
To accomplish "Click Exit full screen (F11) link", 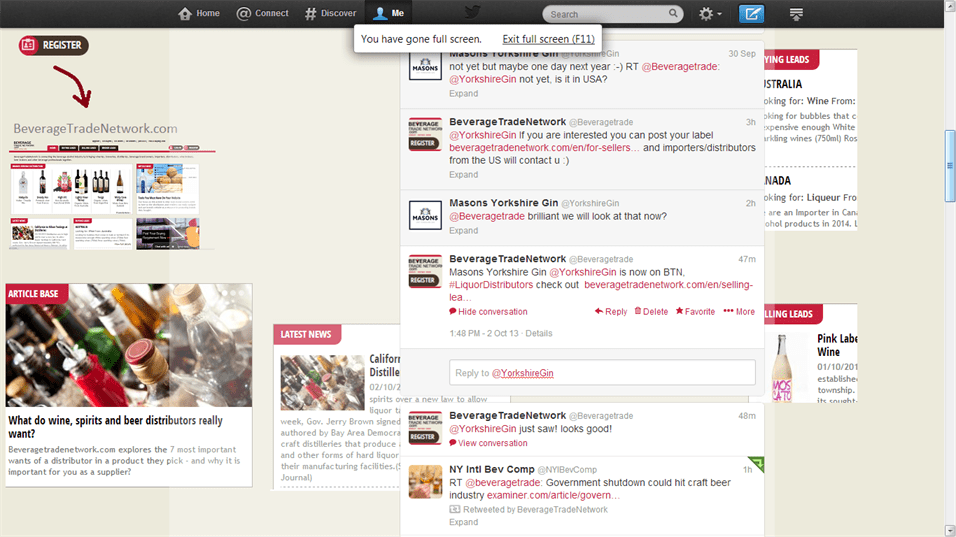I will (x=548, y=39).
